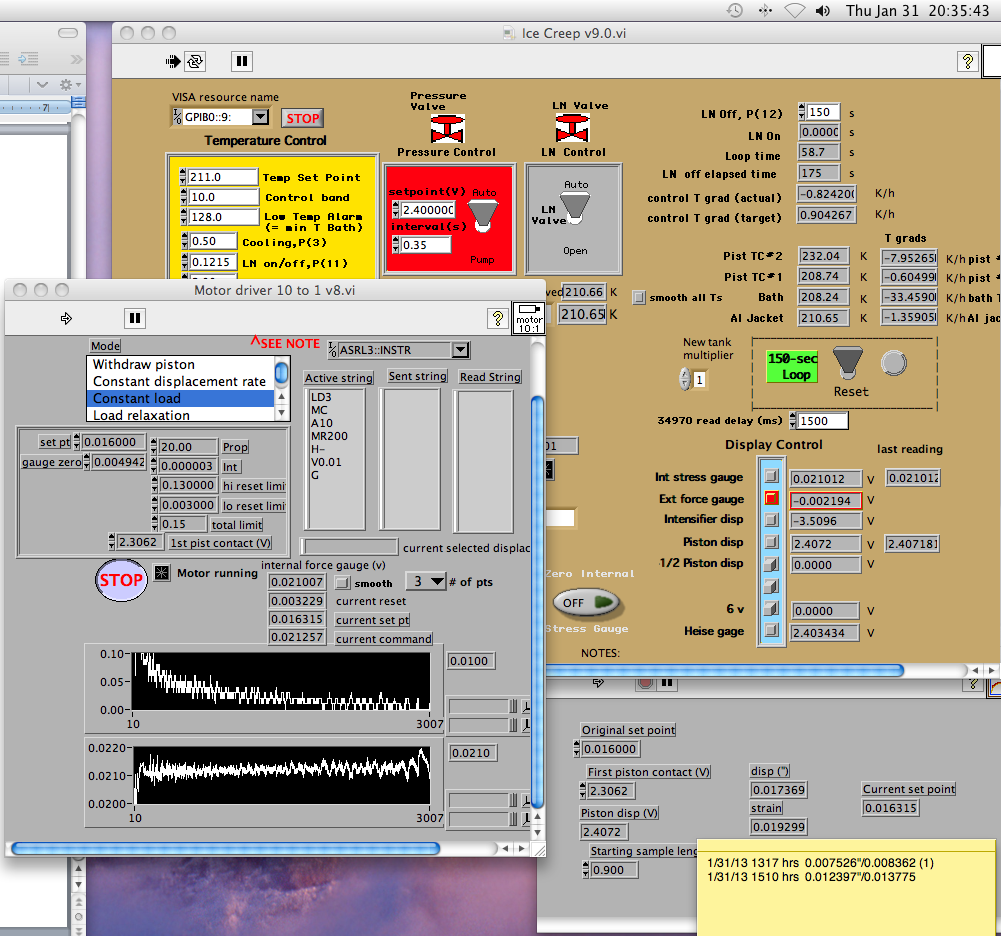Open Time Machine menu bar icon
The height and width of the screenshot is (936, 1001).
coord(734,11)
